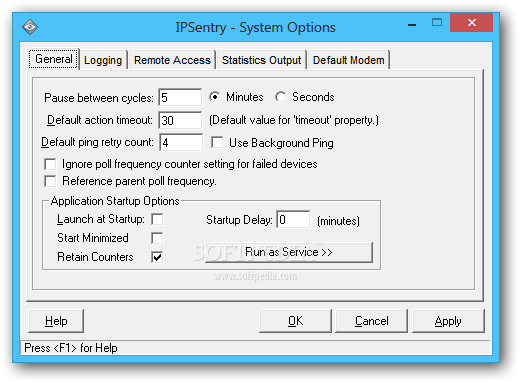Screen dimensions: 520x383
Task: Maximize the System Options window
Action: coord(437,23)
